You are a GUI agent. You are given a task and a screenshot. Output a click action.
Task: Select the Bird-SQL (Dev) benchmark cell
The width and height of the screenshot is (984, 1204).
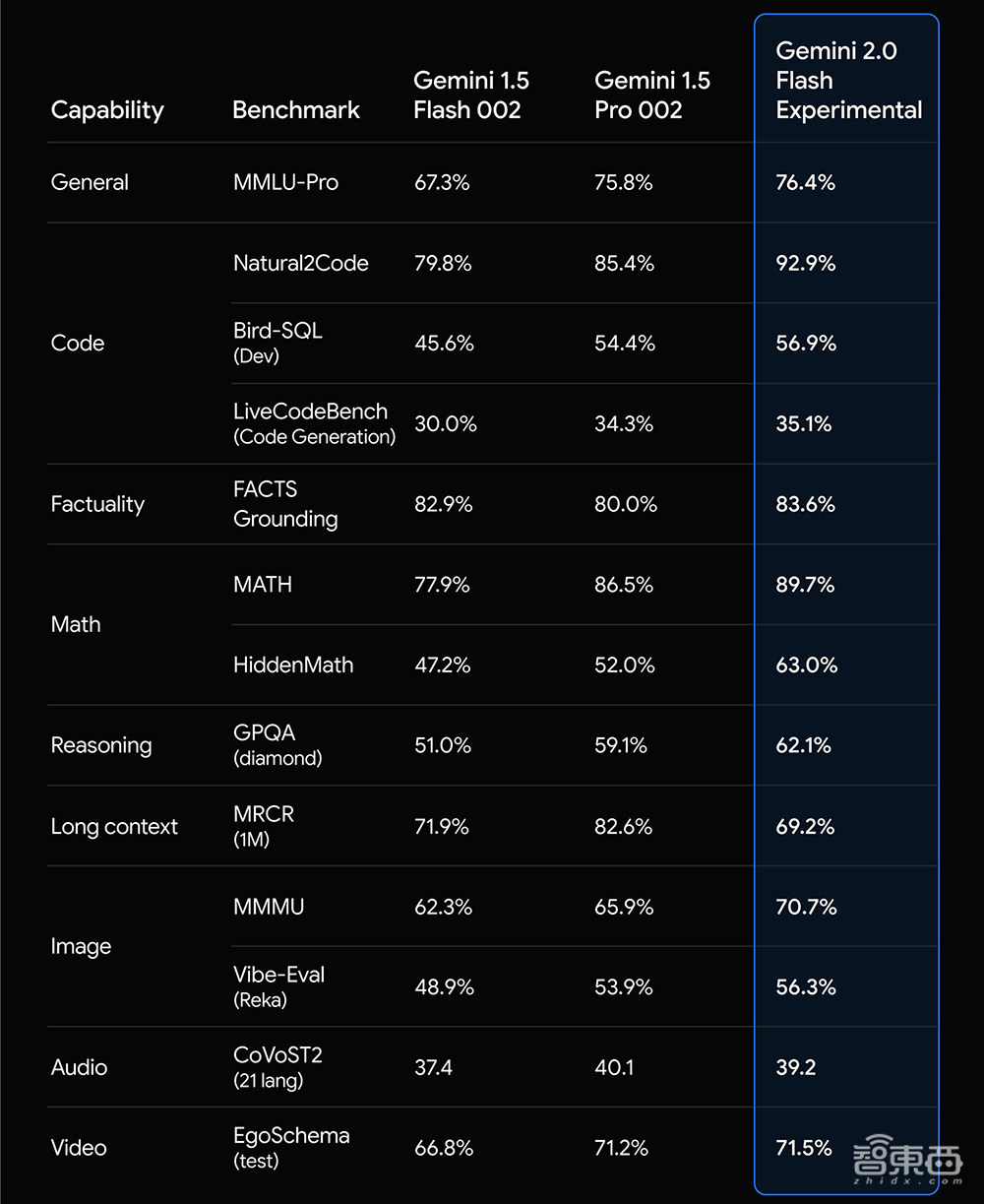(277, 343)
